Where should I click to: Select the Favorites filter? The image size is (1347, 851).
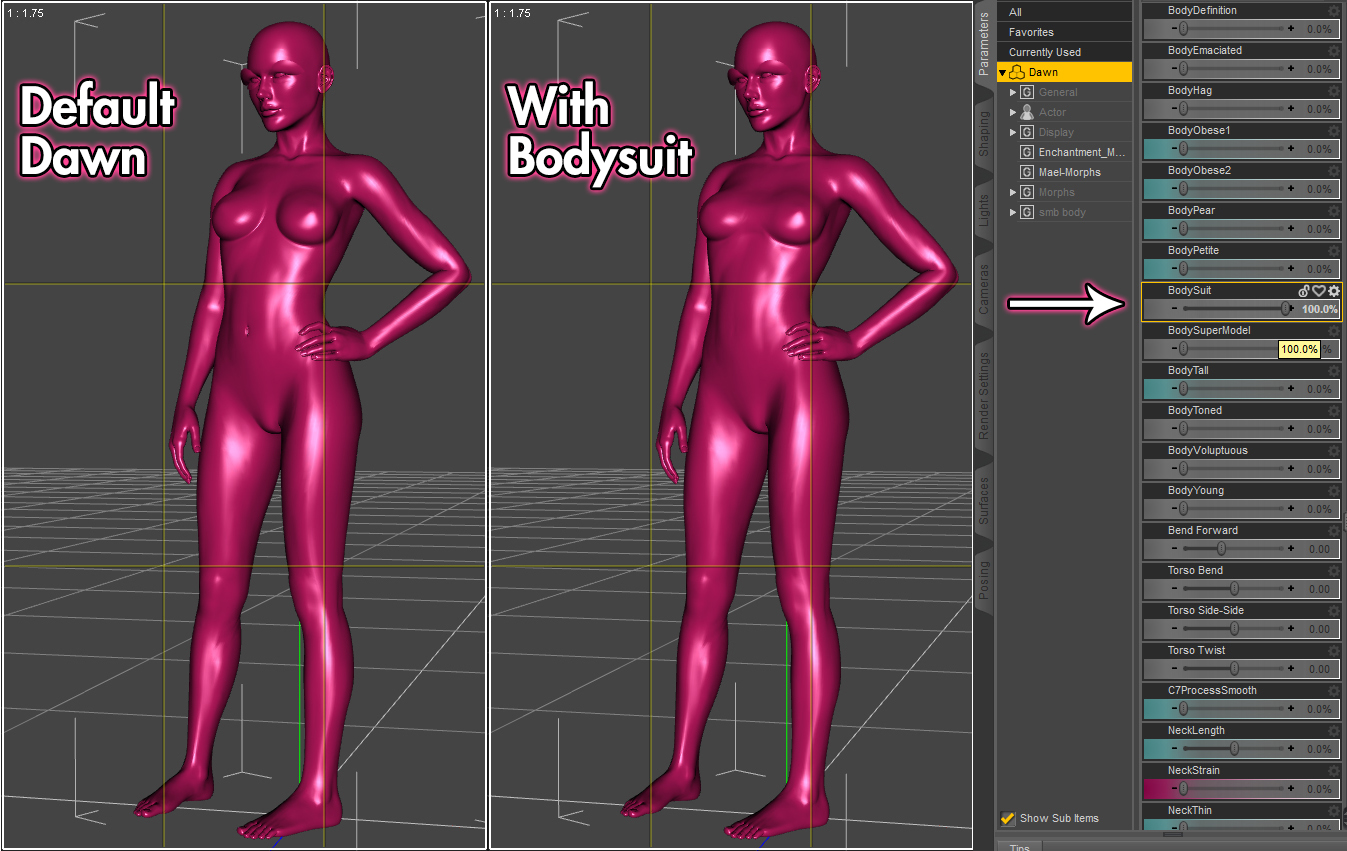click(x=1031, y=32)
